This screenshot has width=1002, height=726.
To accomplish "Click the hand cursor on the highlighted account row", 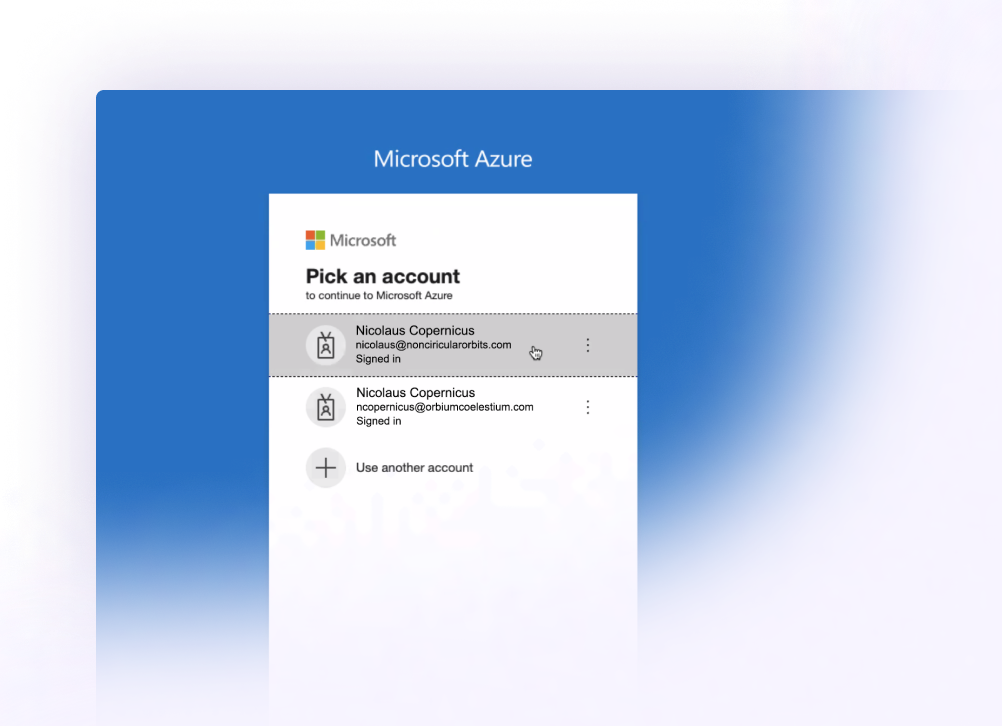I will tap(536, 352).
